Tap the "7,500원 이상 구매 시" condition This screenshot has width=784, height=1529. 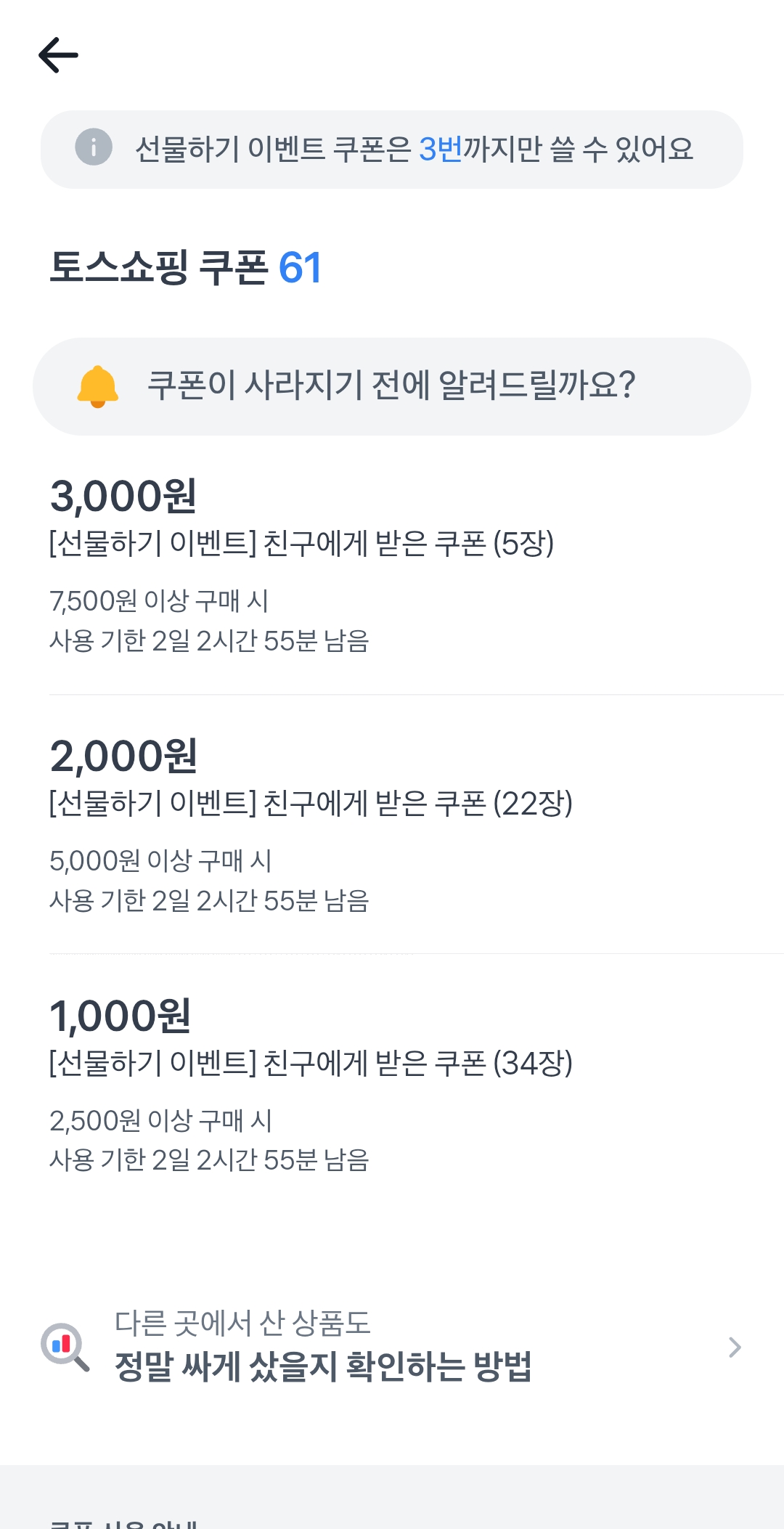point(159,601)
